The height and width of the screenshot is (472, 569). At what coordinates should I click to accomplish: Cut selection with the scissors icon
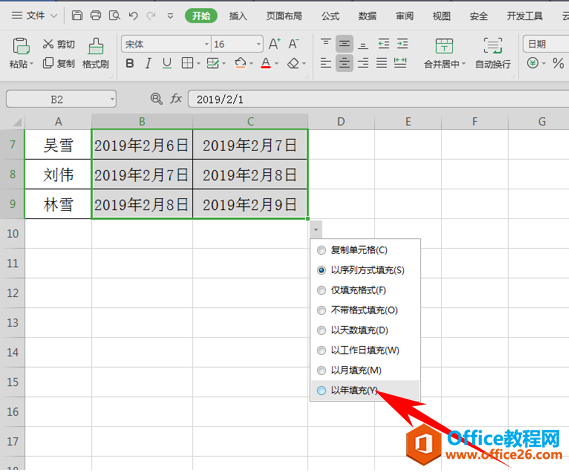(48, 44)
